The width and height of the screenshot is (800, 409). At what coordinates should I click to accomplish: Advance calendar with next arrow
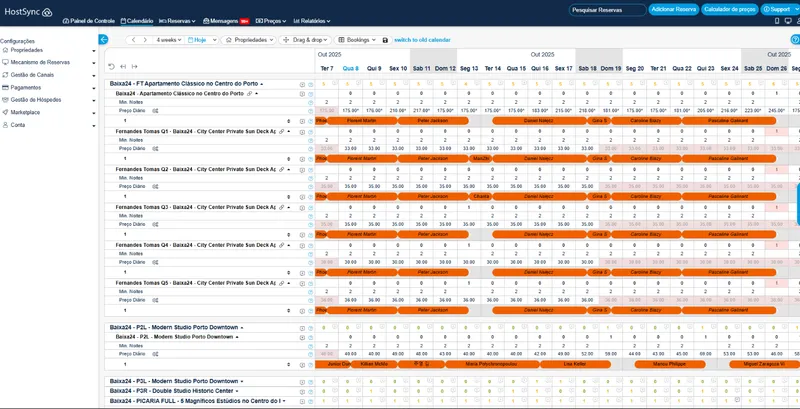click(145, 40)
